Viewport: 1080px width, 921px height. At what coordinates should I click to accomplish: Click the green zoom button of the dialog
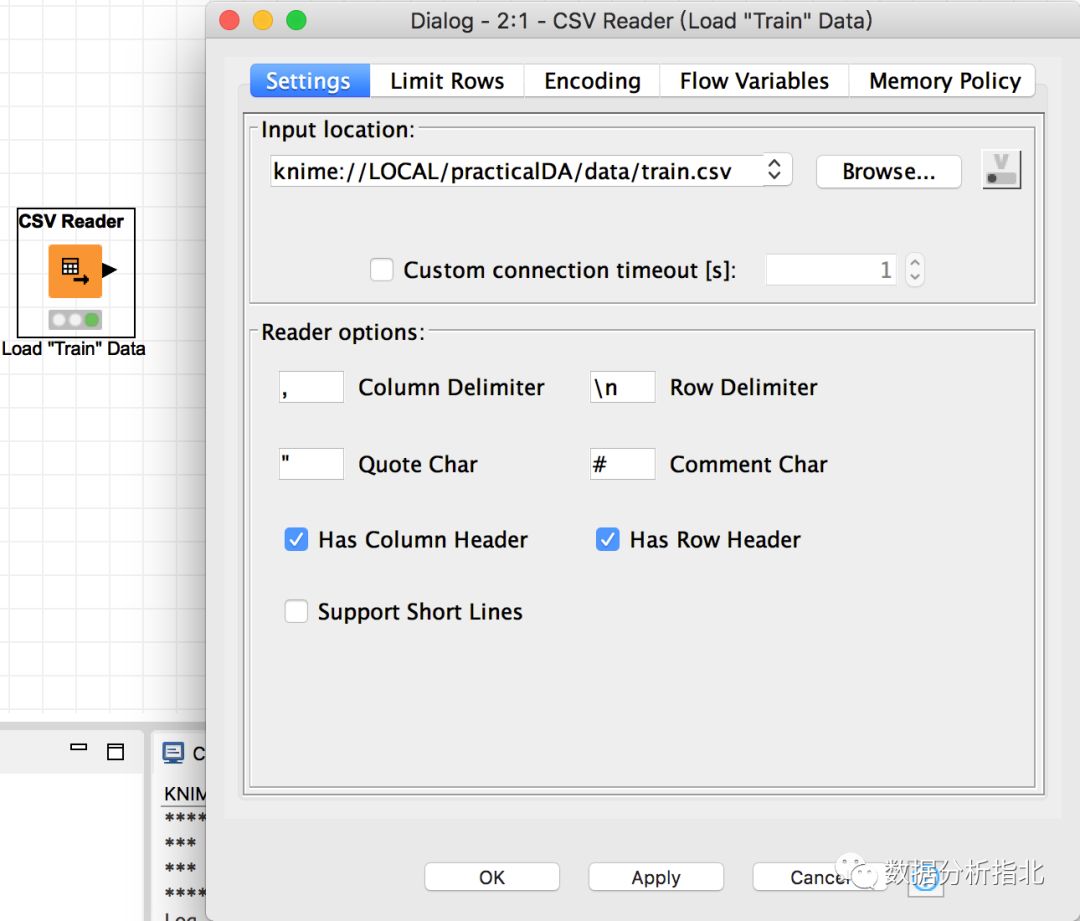pyautogui.click(x=296, y=21)
